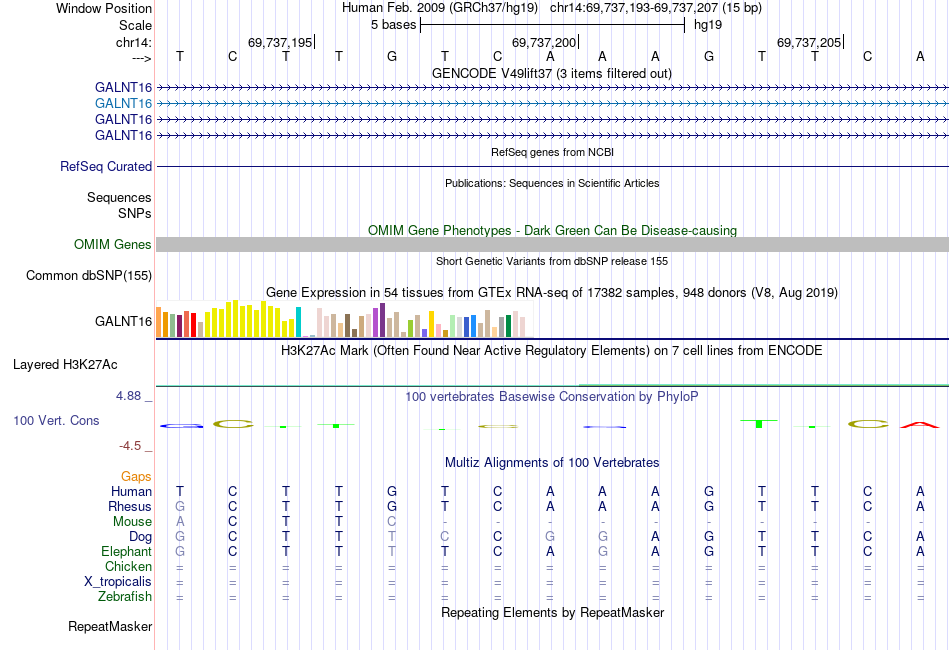Select the X_tropicalis alignment row label
950x650 pixels.
(x=118, y=582)
